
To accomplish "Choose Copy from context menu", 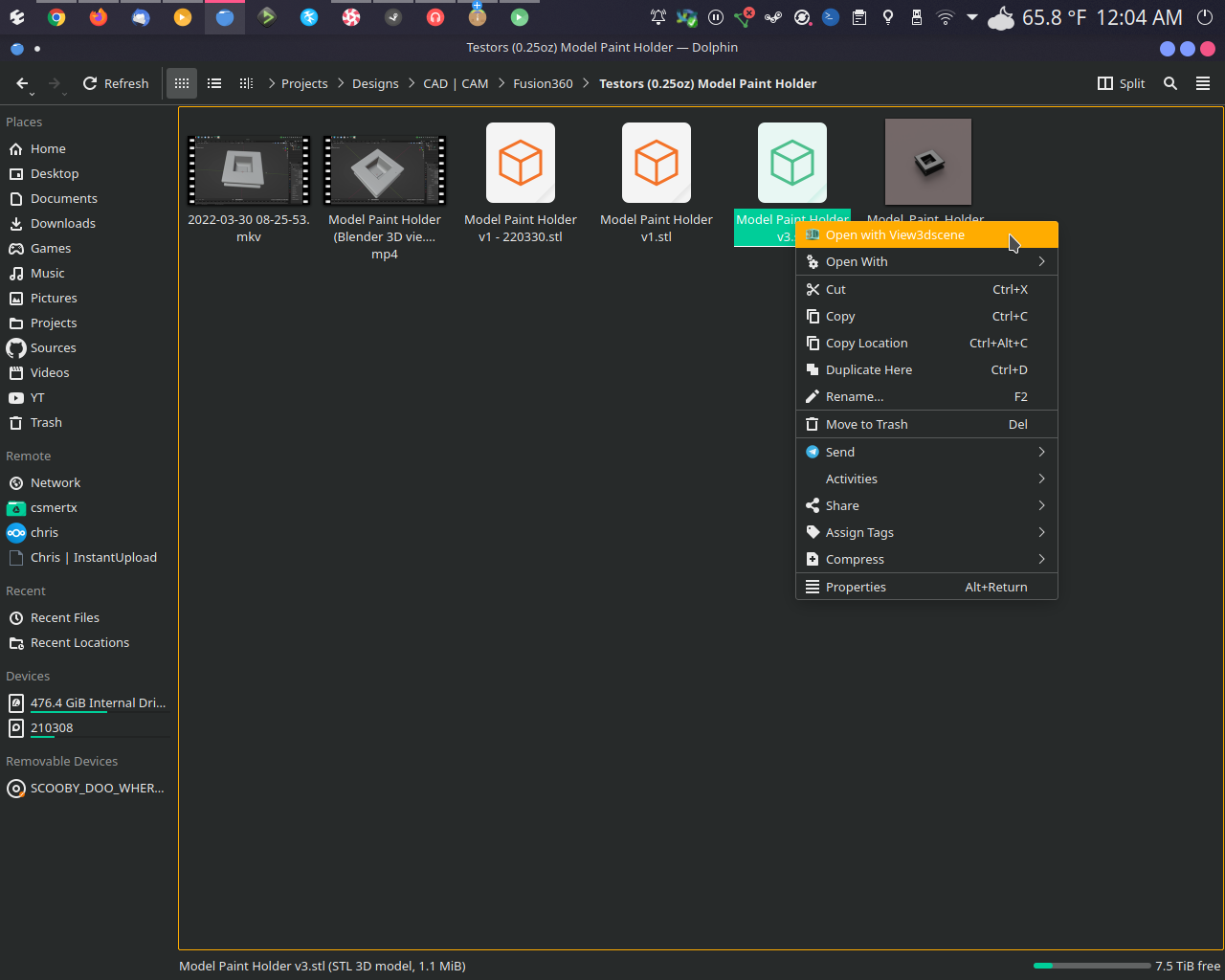I will [x=926, y=317].
